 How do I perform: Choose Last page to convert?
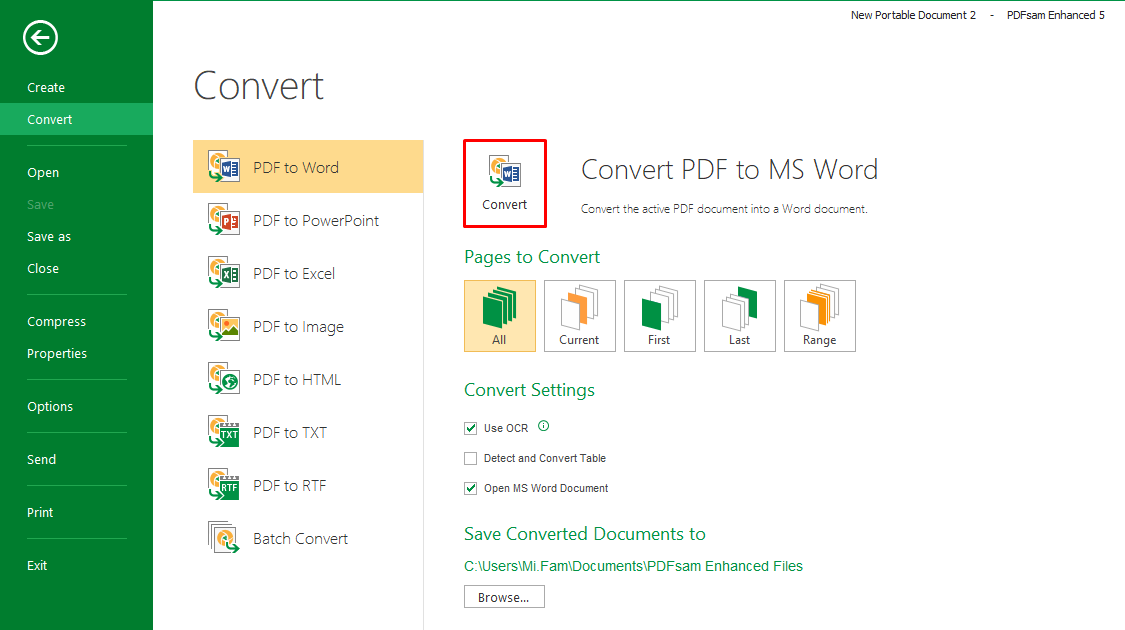click(x=740, y=316)
